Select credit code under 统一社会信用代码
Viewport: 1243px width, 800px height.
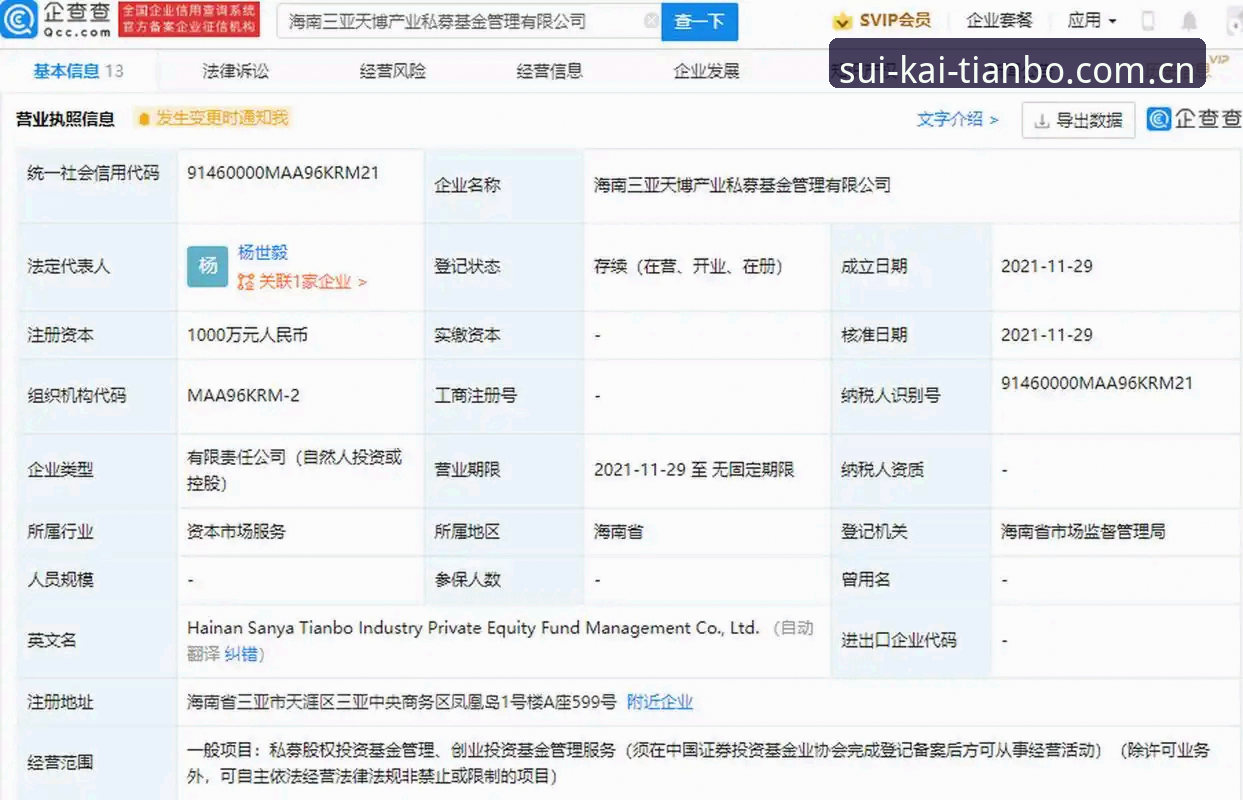tap(283, 172)
